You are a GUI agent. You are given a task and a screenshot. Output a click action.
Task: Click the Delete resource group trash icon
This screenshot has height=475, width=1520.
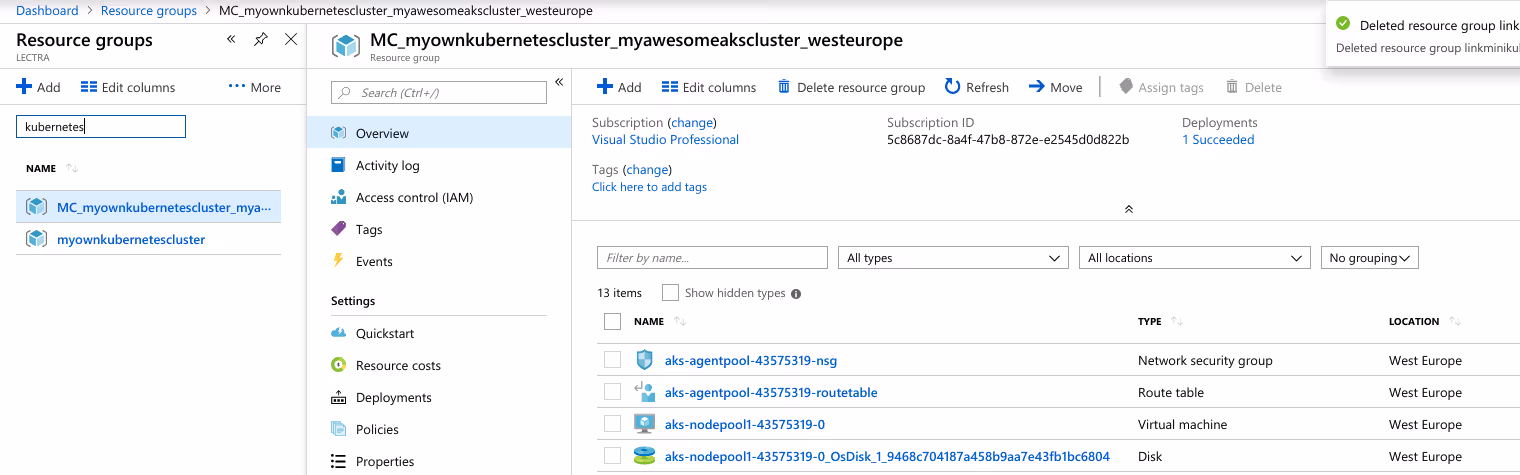point(784,87)
